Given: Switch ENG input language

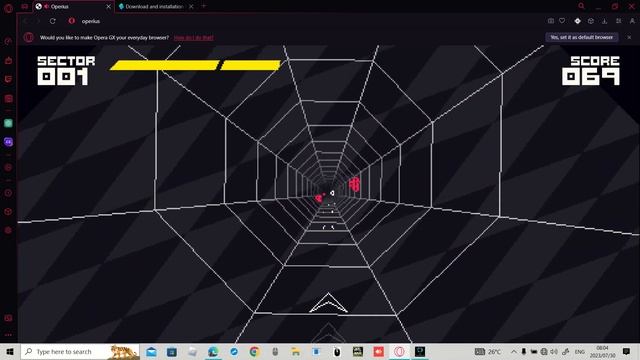Looking at the screenshot, I should (x=580, y=351).
